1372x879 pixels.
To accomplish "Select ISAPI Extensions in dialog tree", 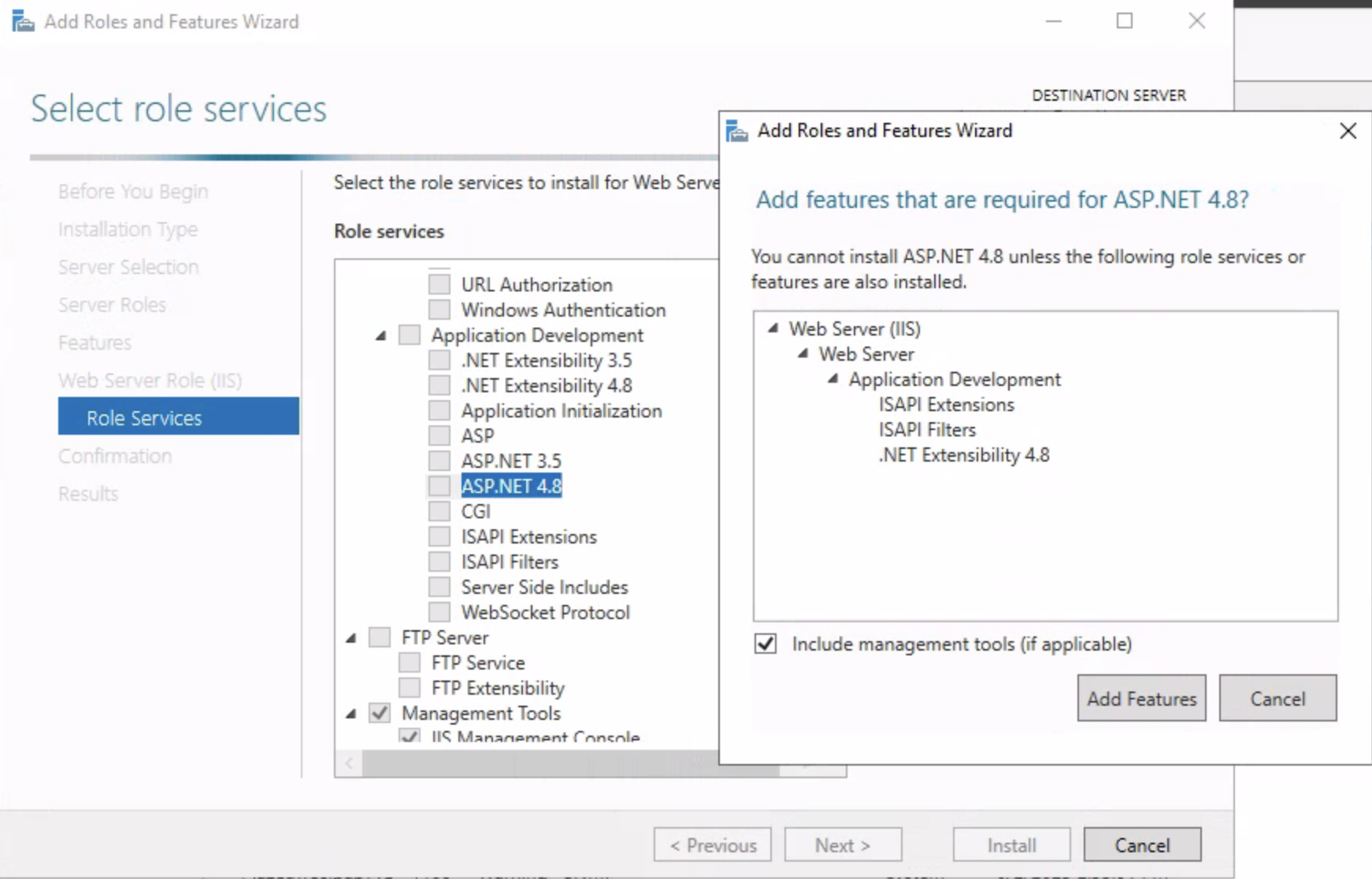I will pos(946,404).
